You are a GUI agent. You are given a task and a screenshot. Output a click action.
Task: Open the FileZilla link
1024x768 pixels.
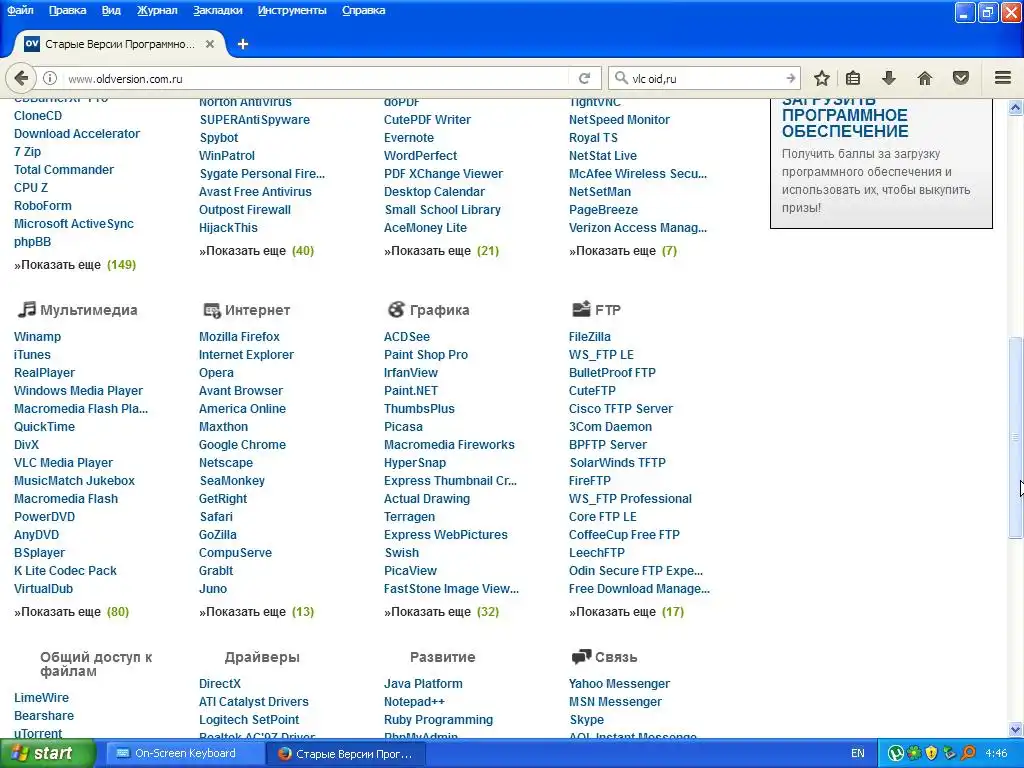click(590, 336)
